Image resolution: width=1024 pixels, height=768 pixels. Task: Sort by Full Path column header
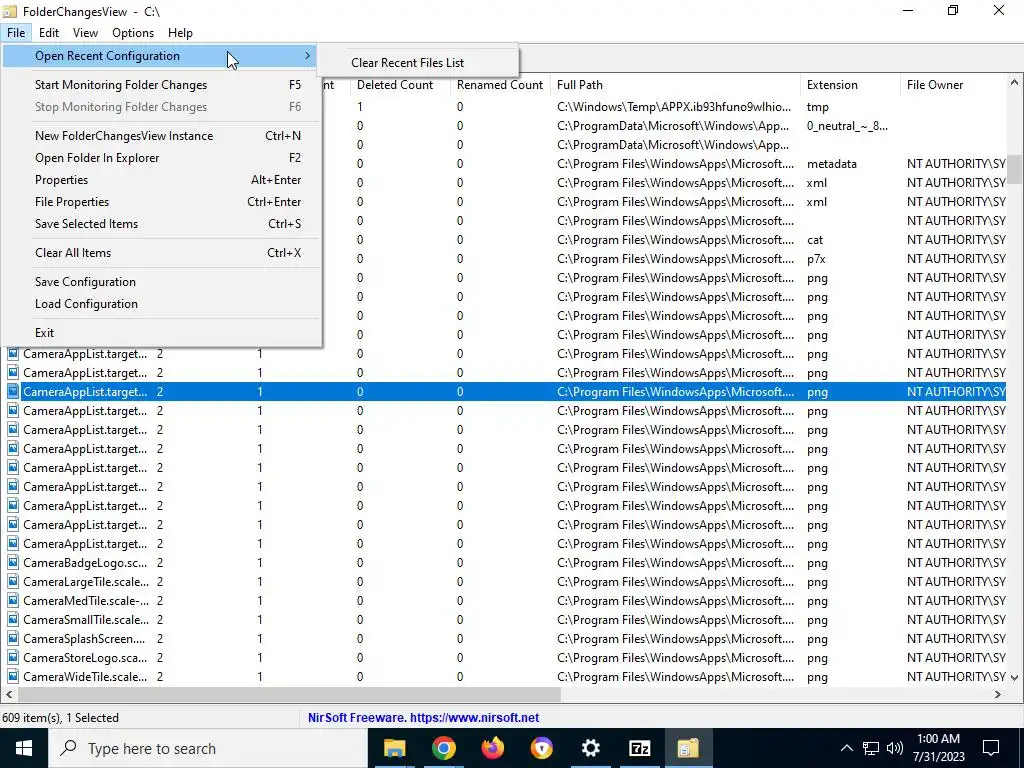[675, 85]
